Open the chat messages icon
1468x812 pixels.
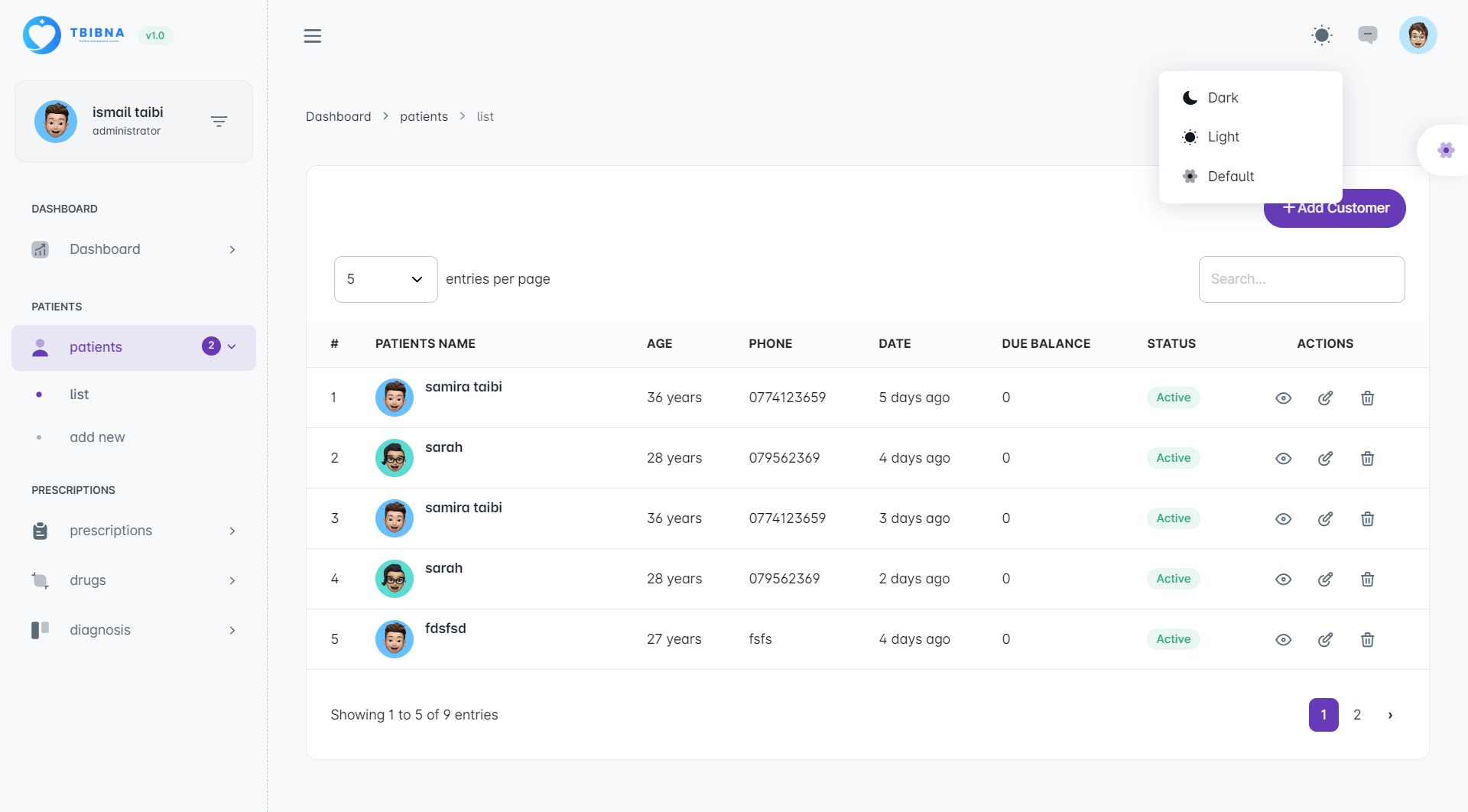1367,35
